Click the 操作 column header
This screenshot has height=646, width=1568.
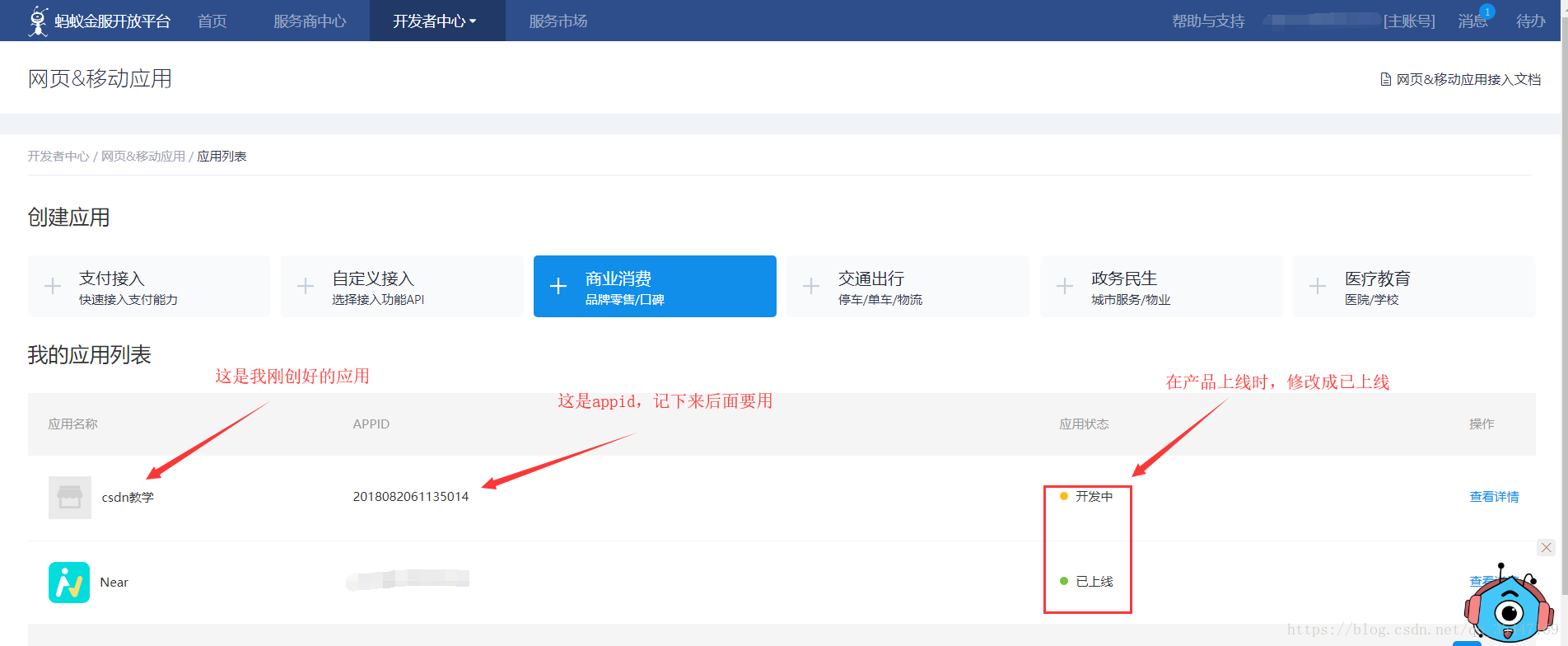pos(1482,424)
